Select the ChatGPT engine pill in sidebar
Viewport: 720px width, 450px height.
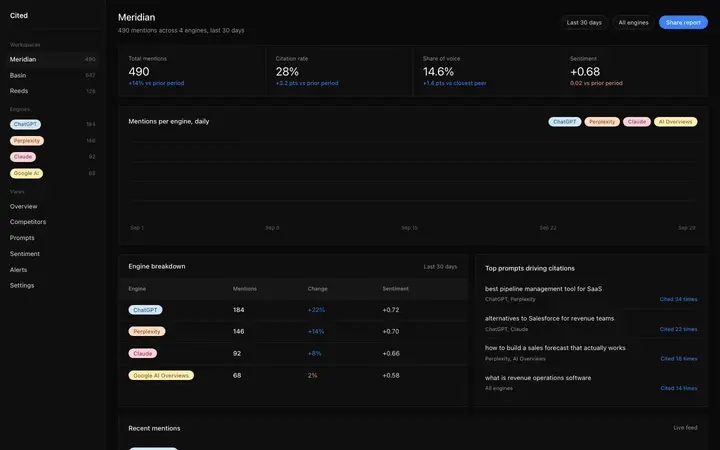point(25,124)
